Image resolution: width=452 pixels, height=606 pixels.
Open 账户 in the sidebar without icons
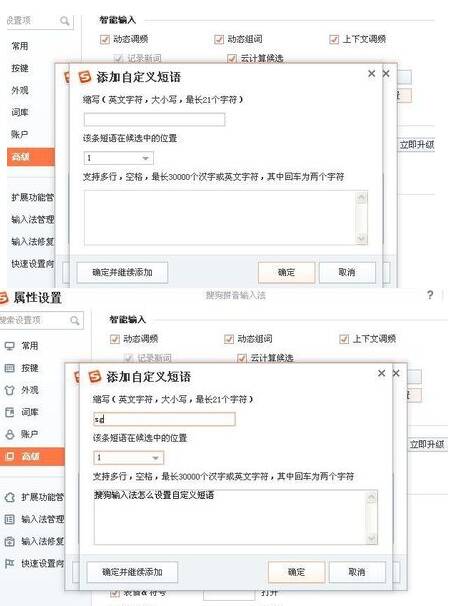point(20,134)
